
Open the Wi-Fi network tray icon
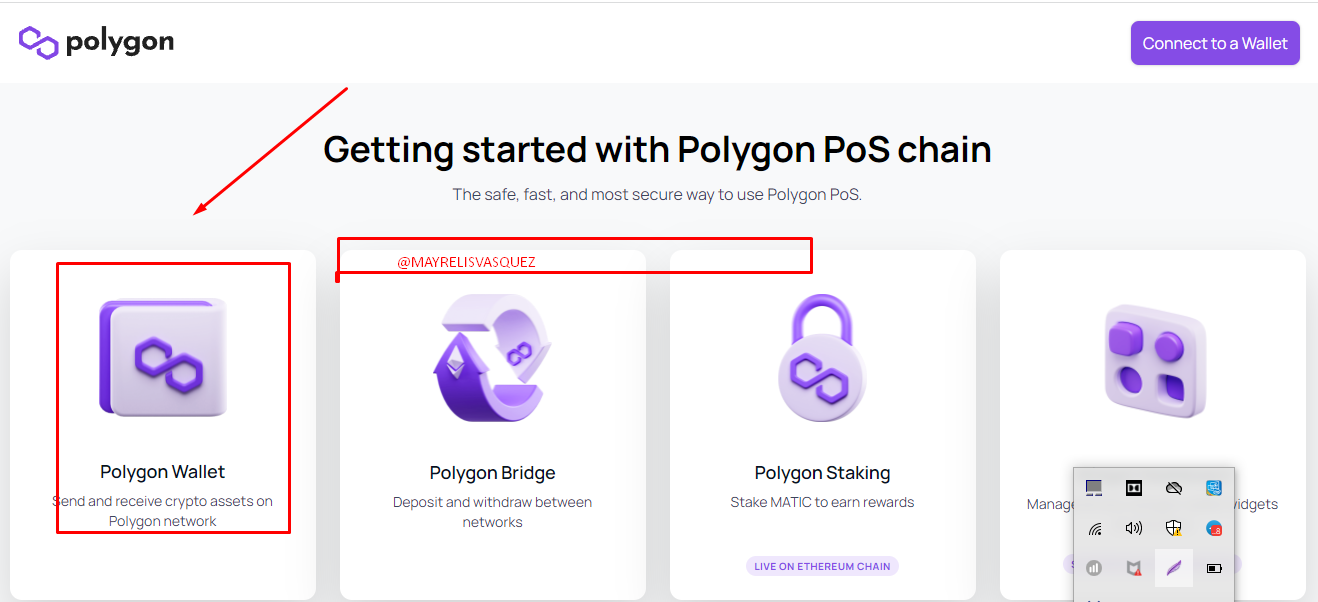point(1094,528)
